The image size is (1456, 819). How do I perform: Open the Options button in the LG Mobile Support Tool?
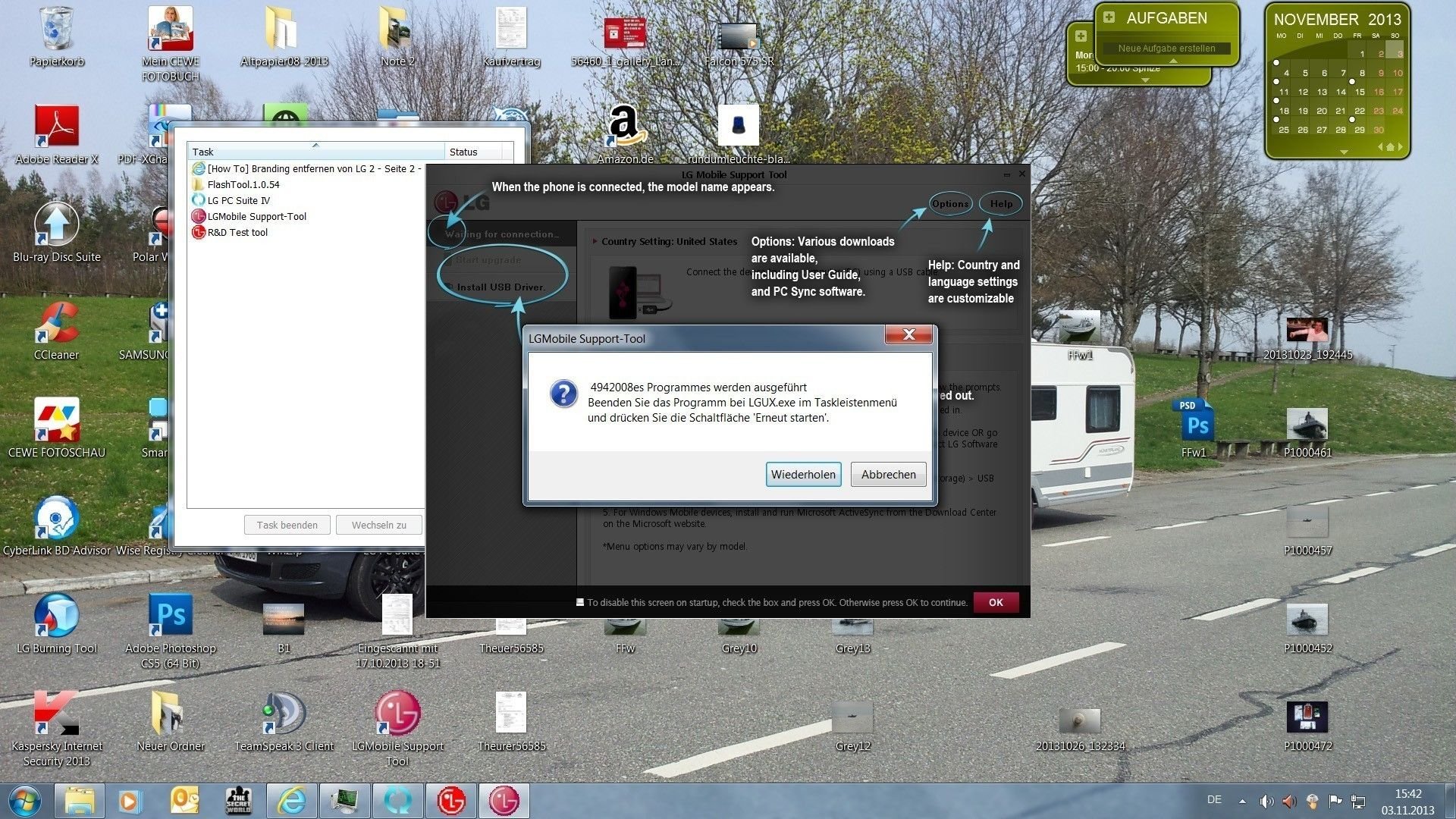tap(950, 203)
